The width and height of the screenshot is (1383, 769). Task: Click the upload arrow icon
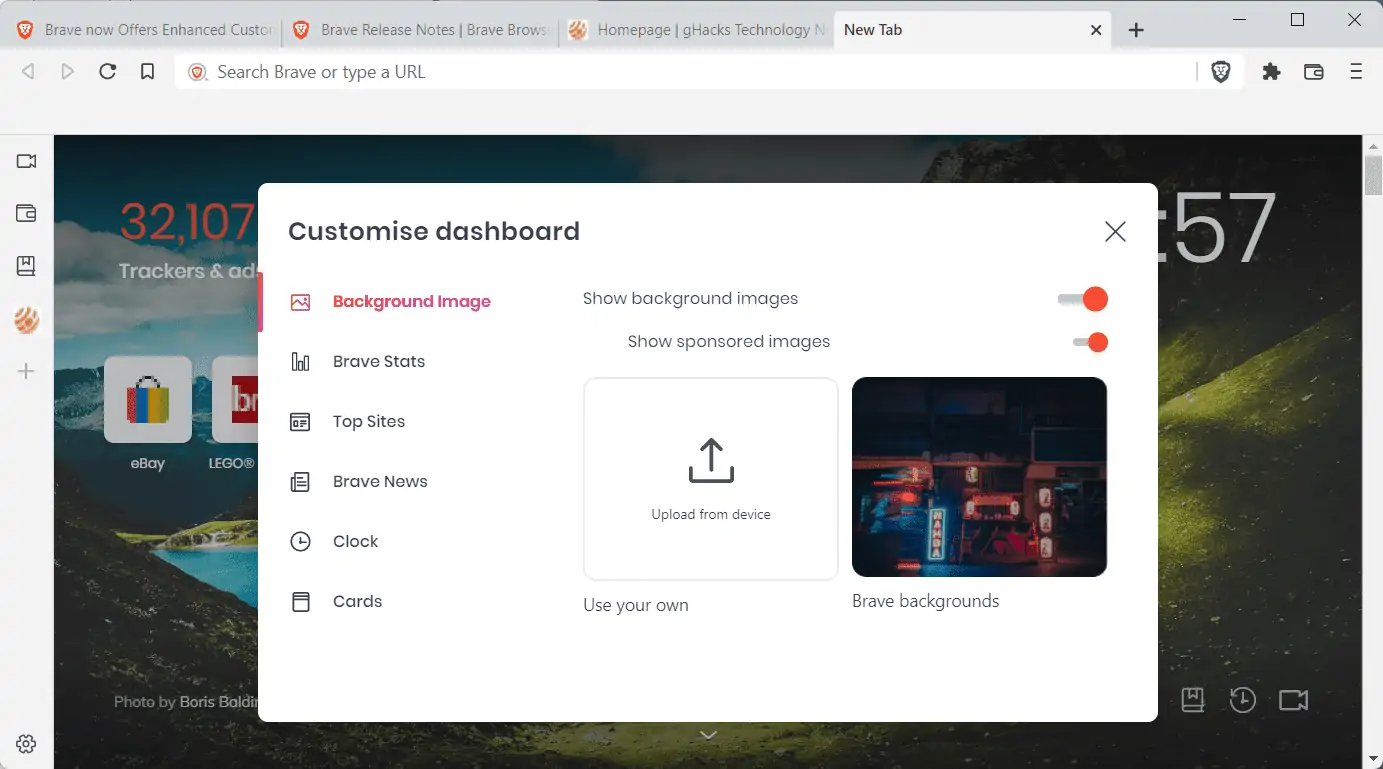[711, 461]
